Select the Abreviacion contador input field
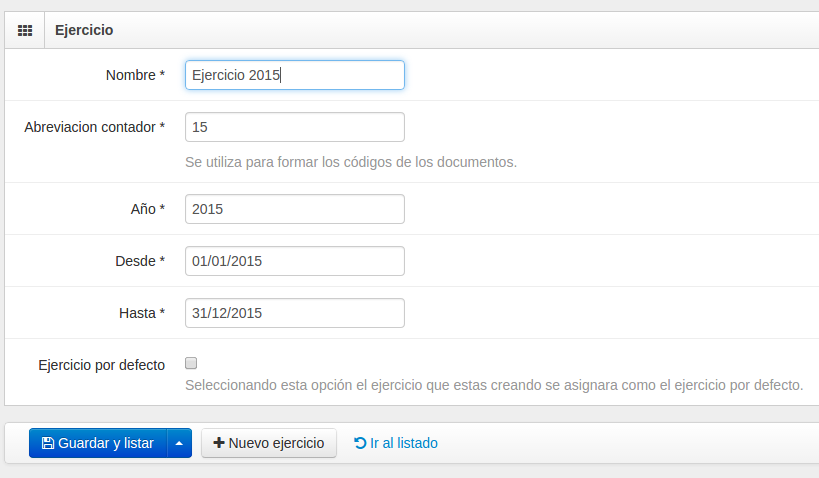The width and height of the screenshot is (819, 478). click(x=295, y=127)
